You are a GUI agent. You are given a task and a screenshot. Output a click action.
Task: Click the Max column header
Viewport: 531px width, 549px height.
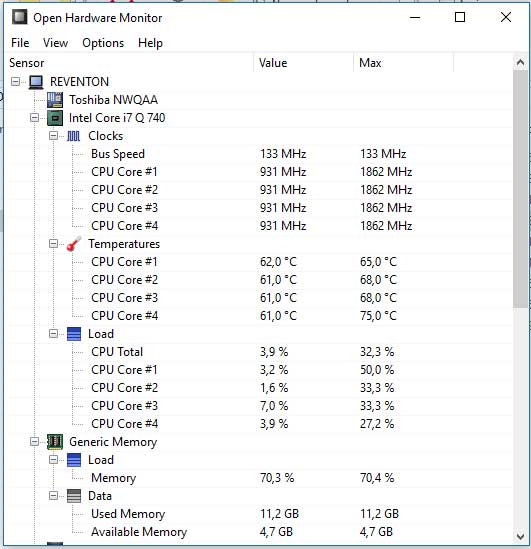(404, 63)
